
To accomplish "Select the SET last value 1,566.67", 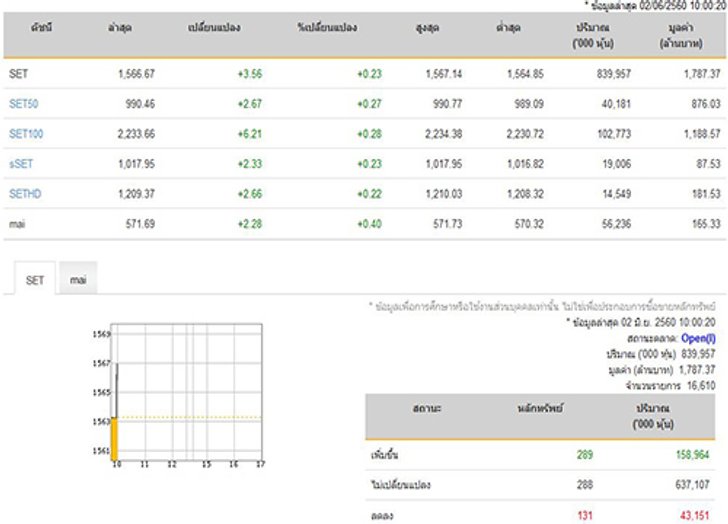I will point(136,73).
